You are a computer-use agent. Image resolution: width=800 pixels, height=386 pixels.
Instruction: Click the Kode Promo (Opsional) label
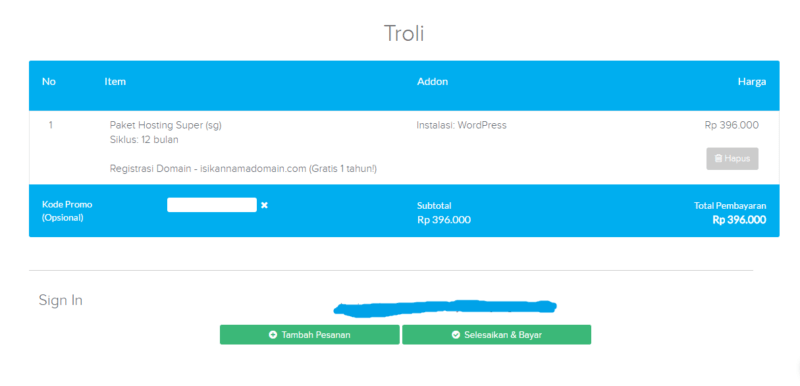click(67, 211)
